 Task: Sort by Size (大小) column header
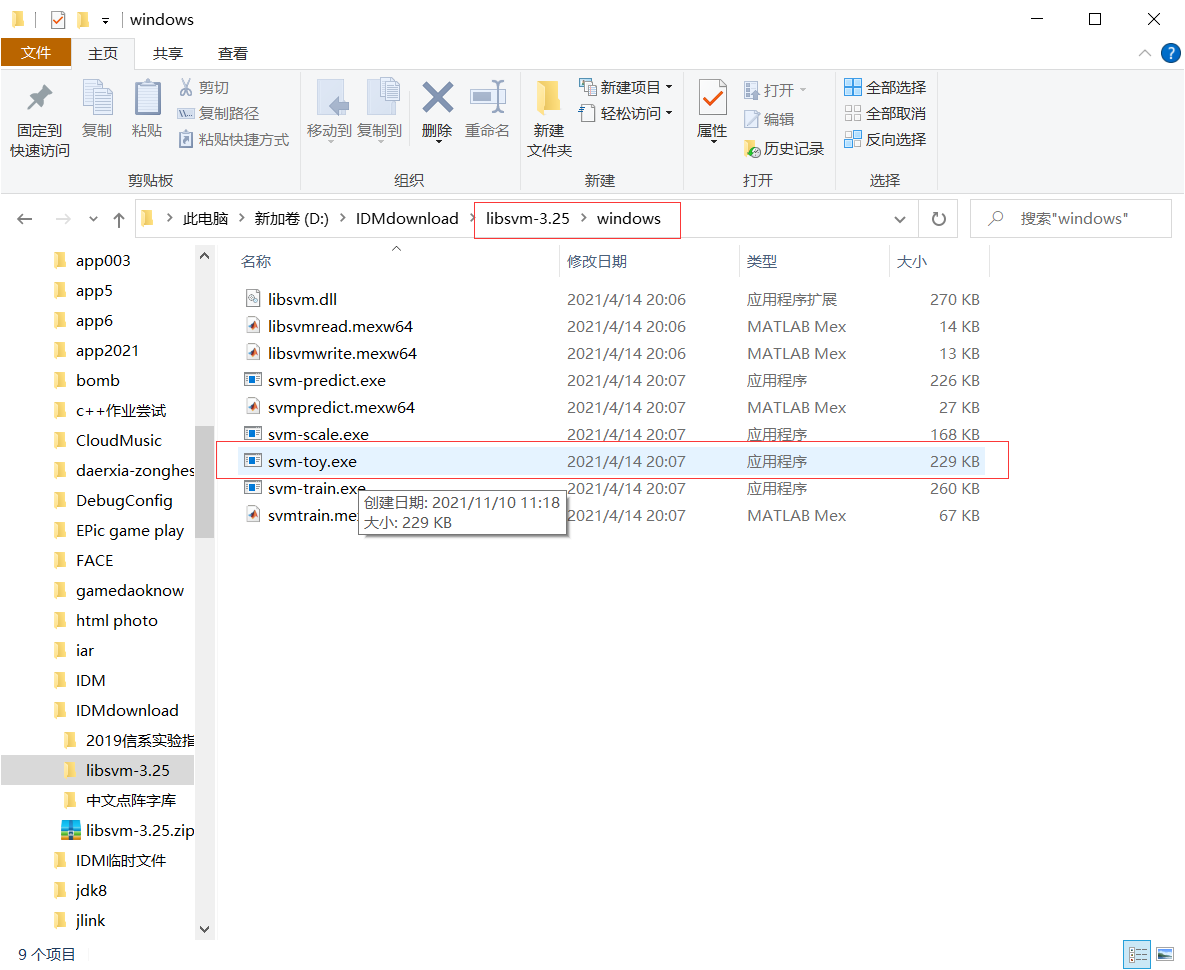[x=911, y=261]
